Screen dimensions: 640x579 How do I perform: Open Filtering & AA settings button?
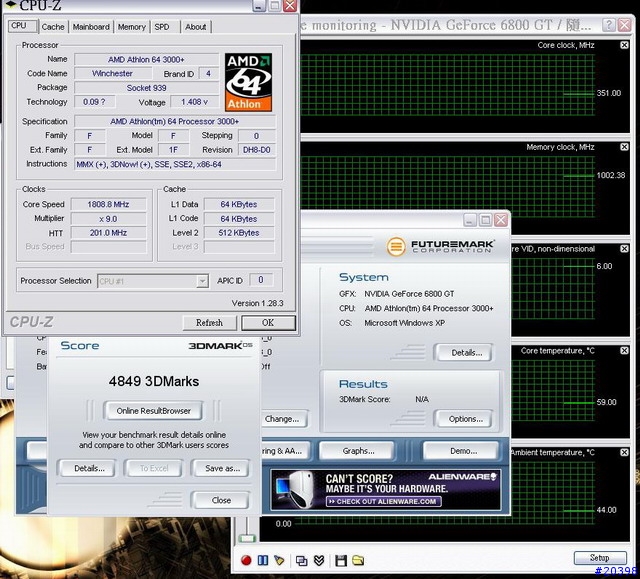click(x=285, y=451)
